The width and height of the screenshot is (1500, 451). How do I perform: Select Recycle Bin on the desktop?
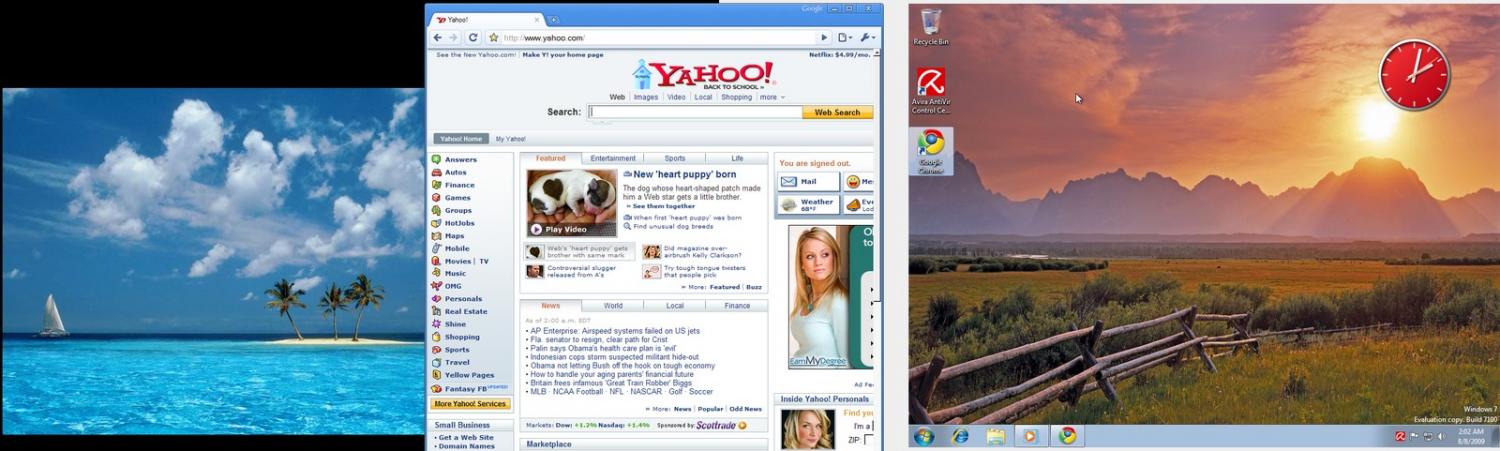930,27
